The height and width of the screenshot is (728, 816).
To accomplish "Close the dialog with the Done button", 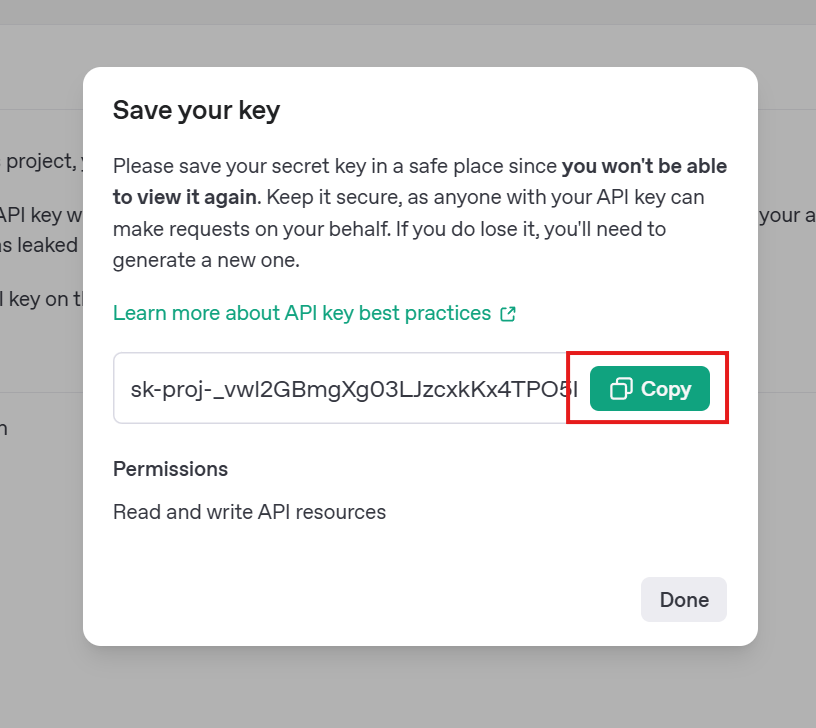I will pos(684,599).
